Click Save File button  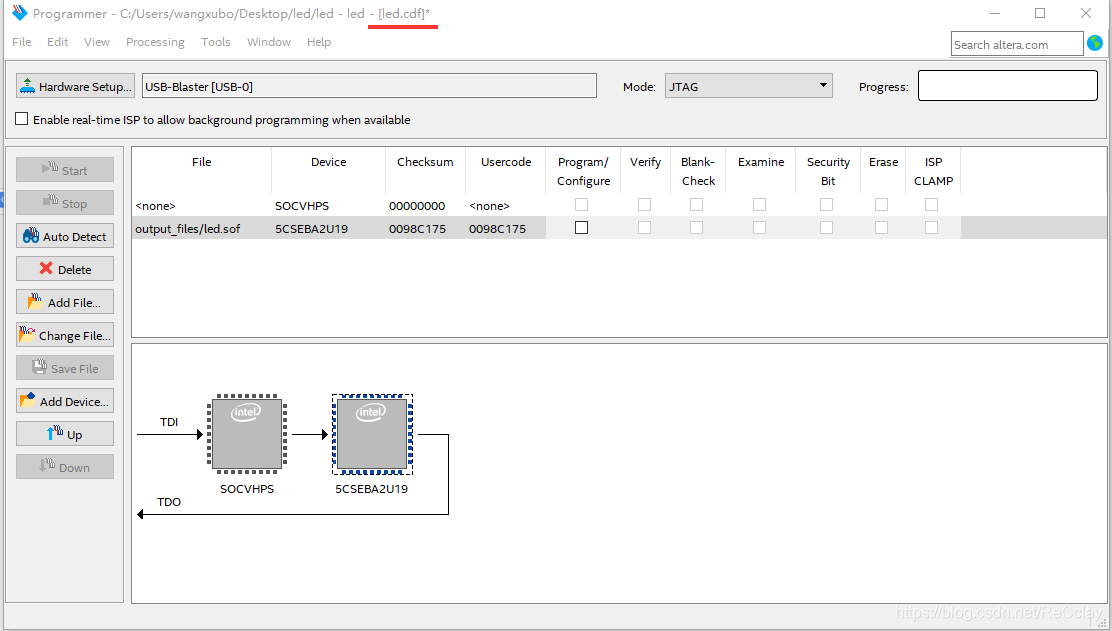pos(65,368)
